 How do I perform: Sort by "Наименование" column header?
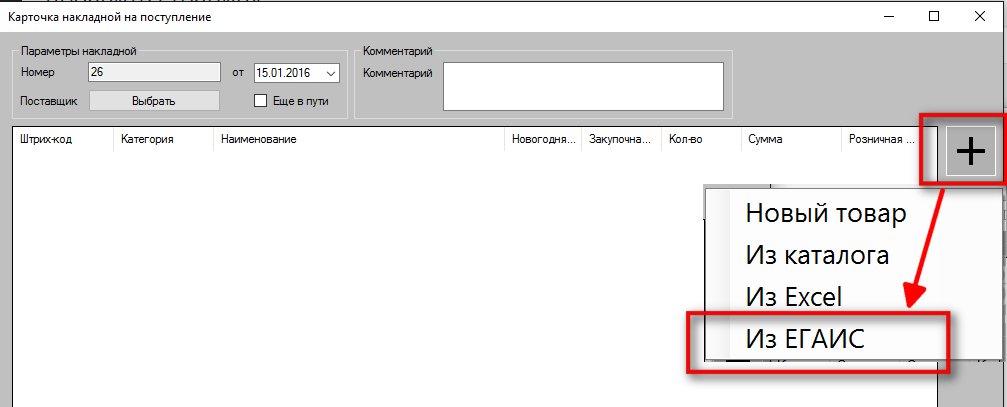coord(359,139)
